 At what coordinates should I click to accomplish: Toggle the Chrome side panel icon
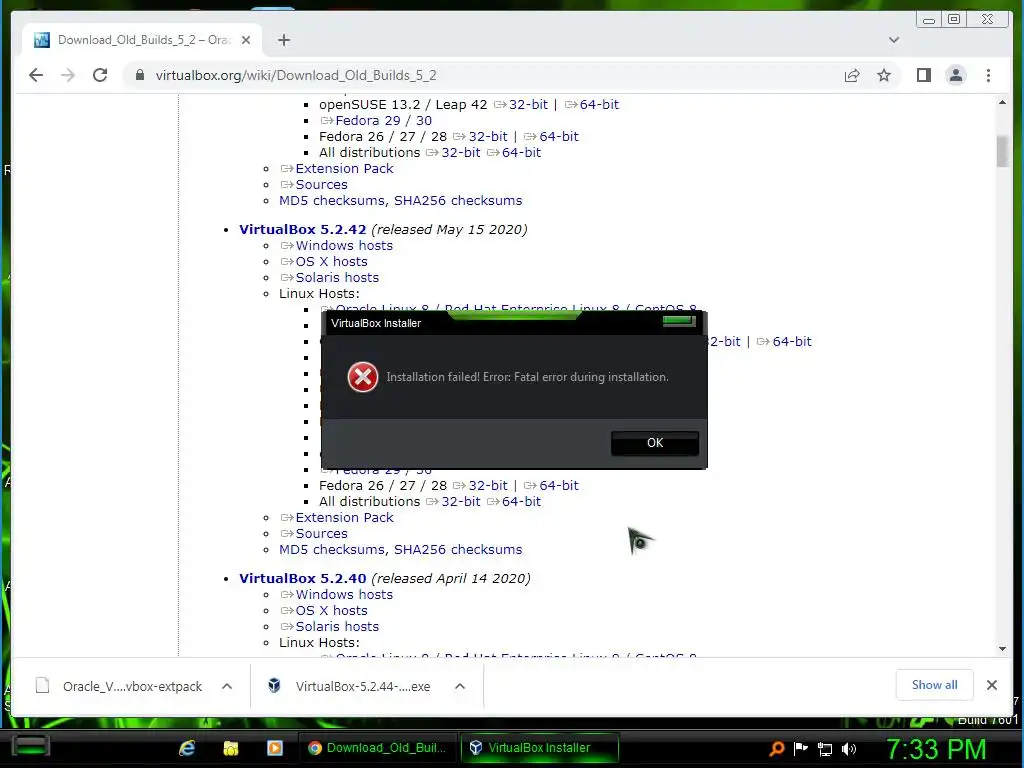(x=923, y=75)
